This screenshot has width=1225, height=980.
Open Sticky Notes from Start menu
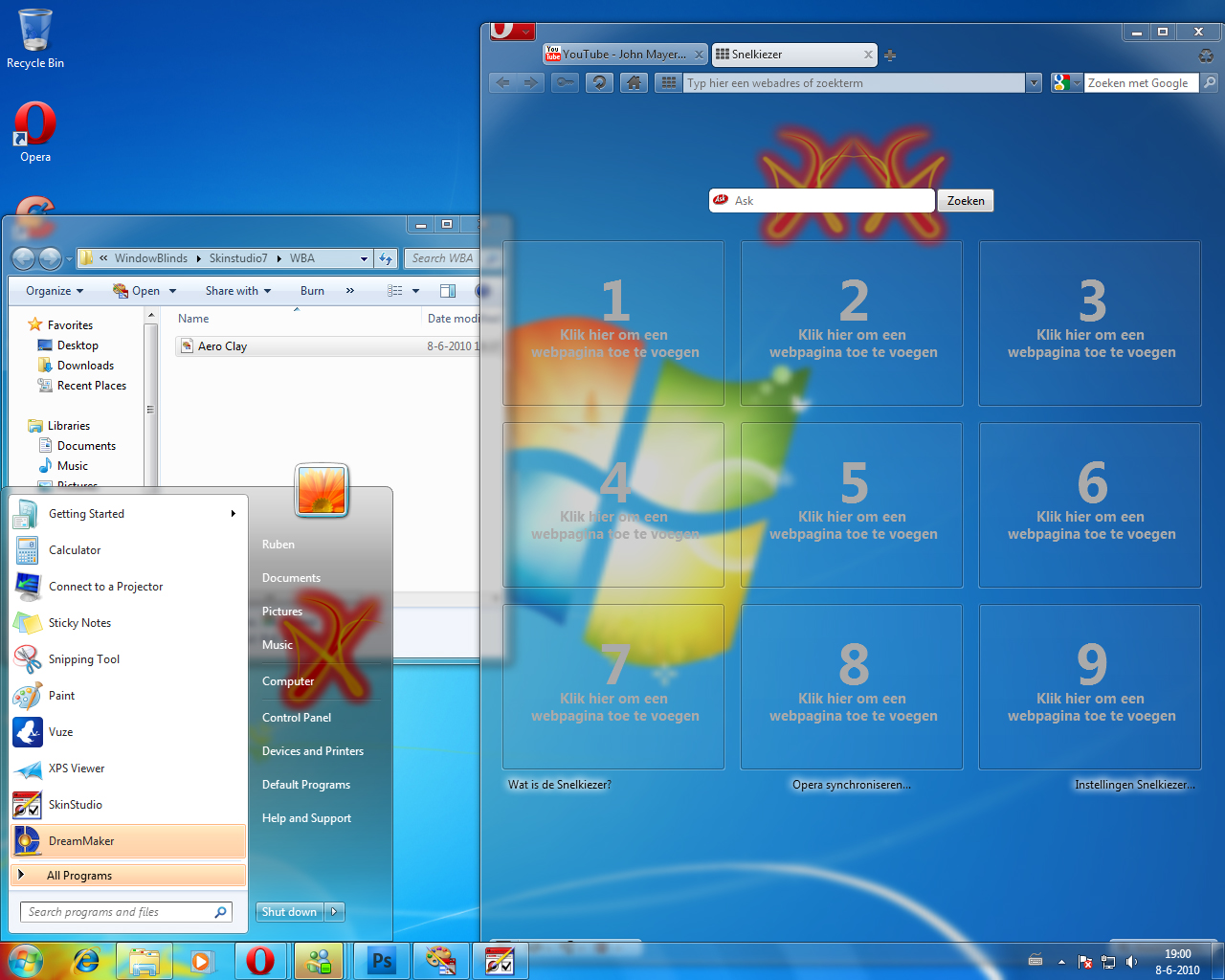tap(128, 623)
